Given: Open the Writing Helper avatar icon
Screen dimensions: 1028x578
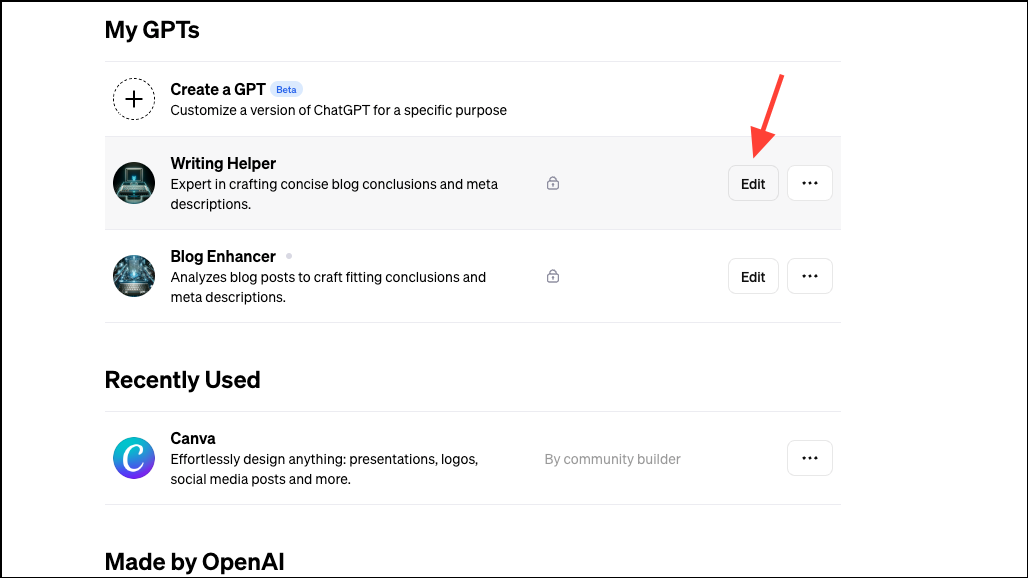Looking at the screenshot, I should (134, 183).
